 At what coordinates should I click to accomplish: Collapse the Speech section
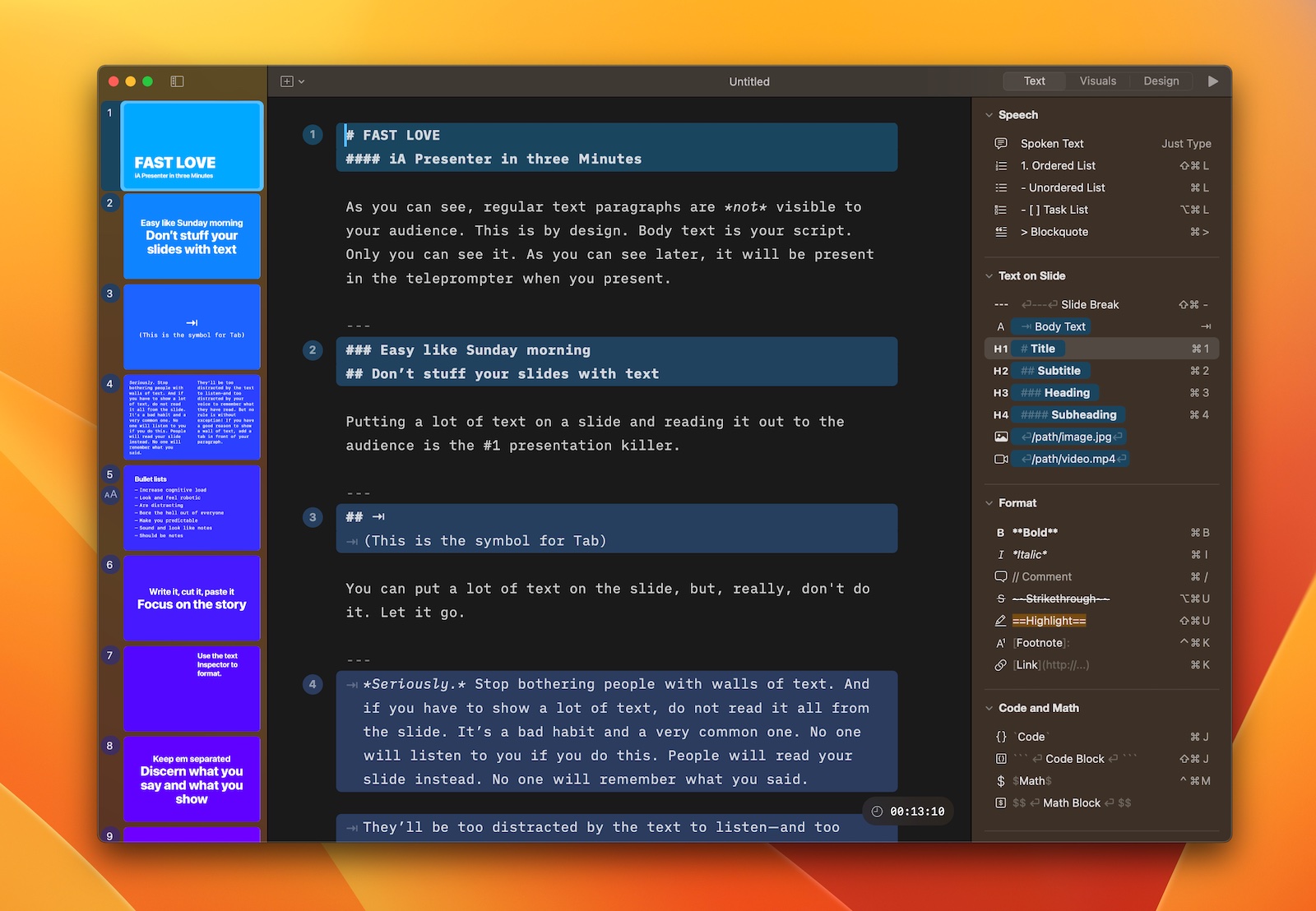tap(989, 115)
